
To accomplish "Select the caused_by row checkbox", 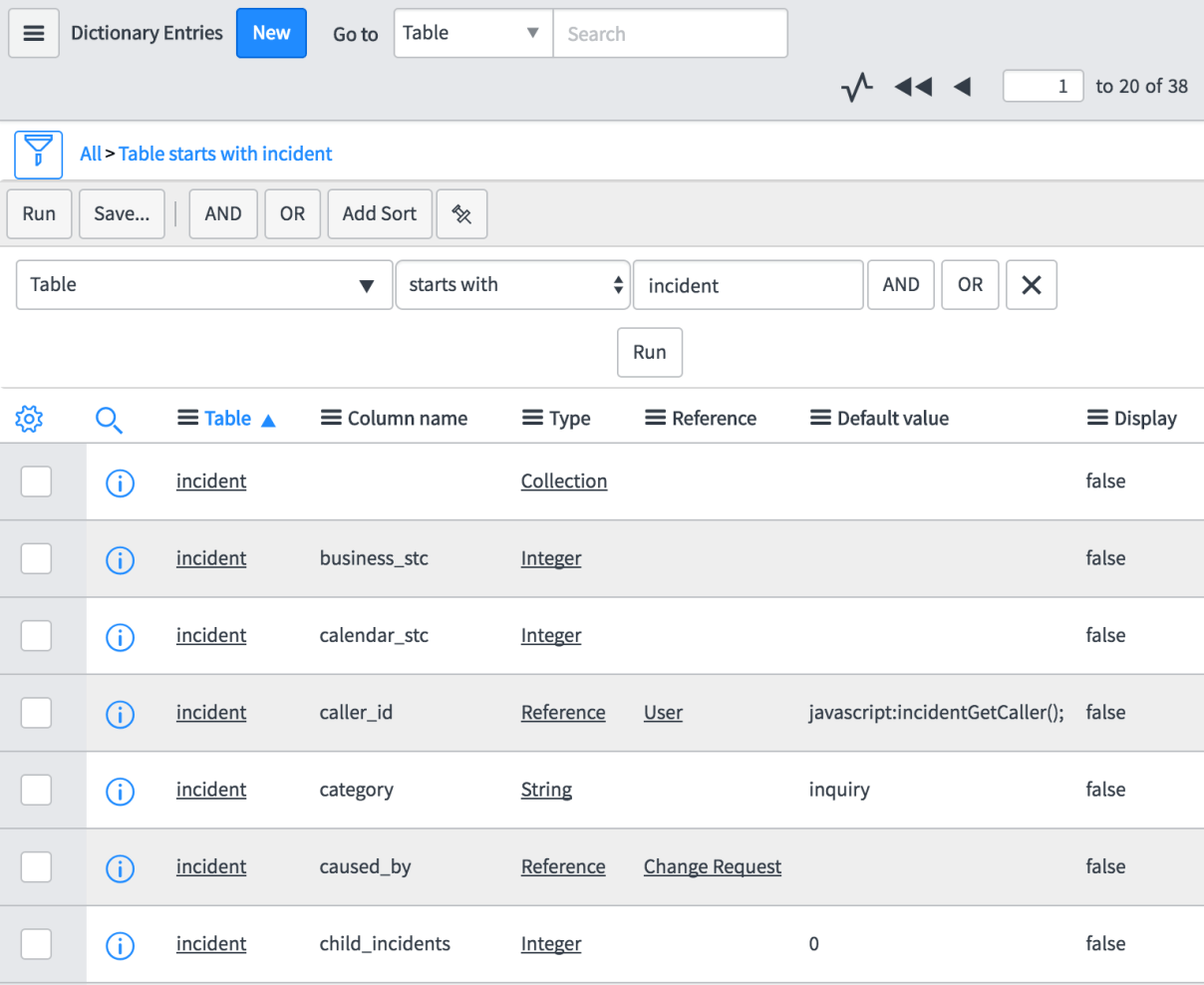I will click(36, 867).
